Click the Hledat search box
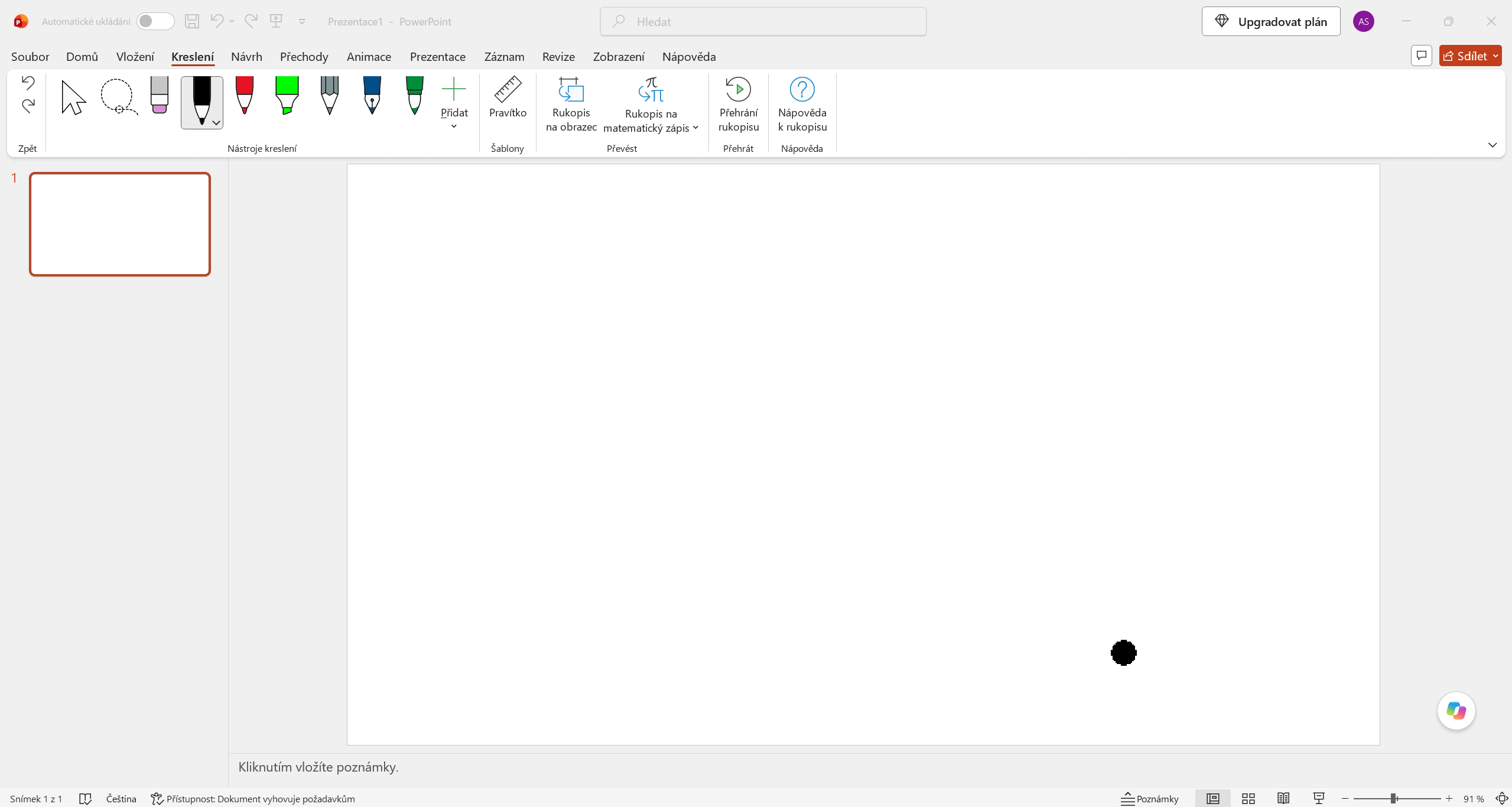The width and height of the screenshot is (1512, 807). click(x=763, y=21)
